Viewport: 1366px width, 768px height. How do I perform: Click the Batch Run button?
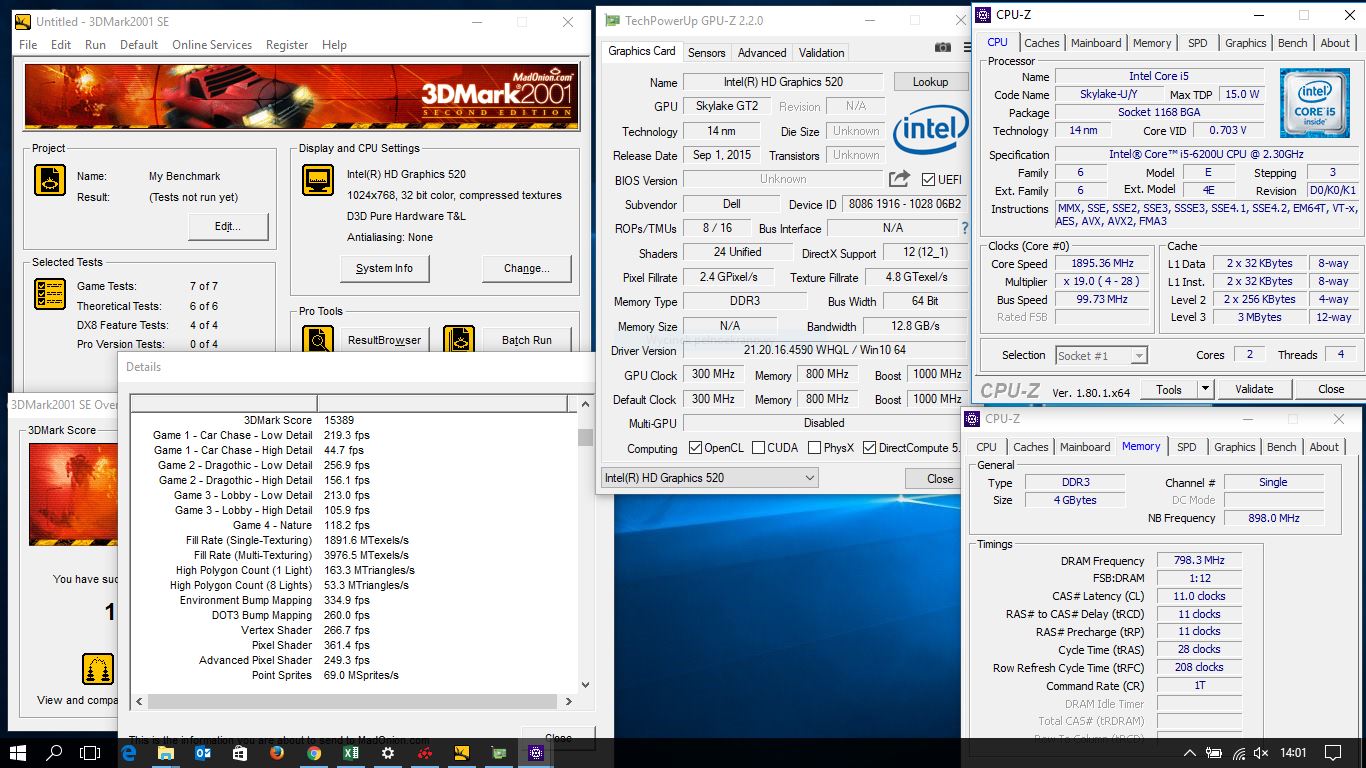(527, 340)
